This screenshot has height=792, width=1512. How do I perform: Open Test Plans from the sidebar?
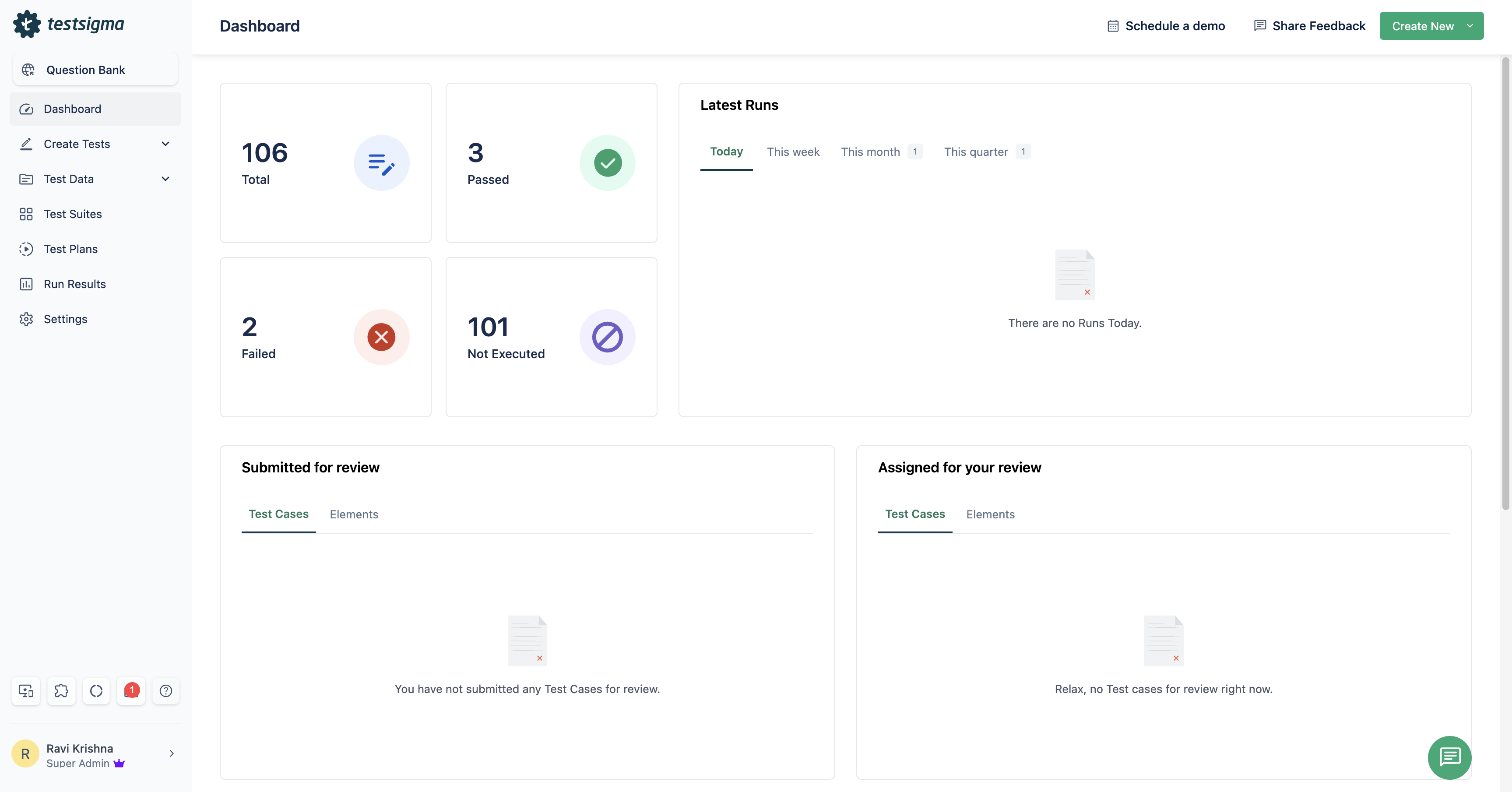pos(70,249)
